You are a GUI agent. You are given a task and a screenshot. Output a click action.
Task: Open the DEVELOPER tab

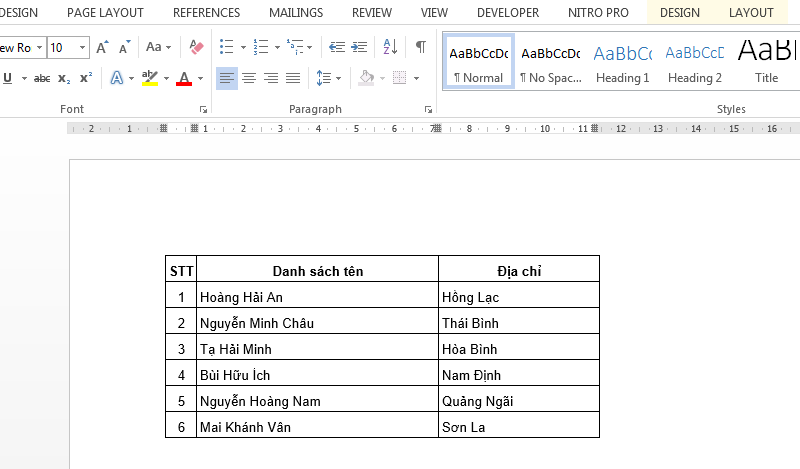click(x=508, y=13)
